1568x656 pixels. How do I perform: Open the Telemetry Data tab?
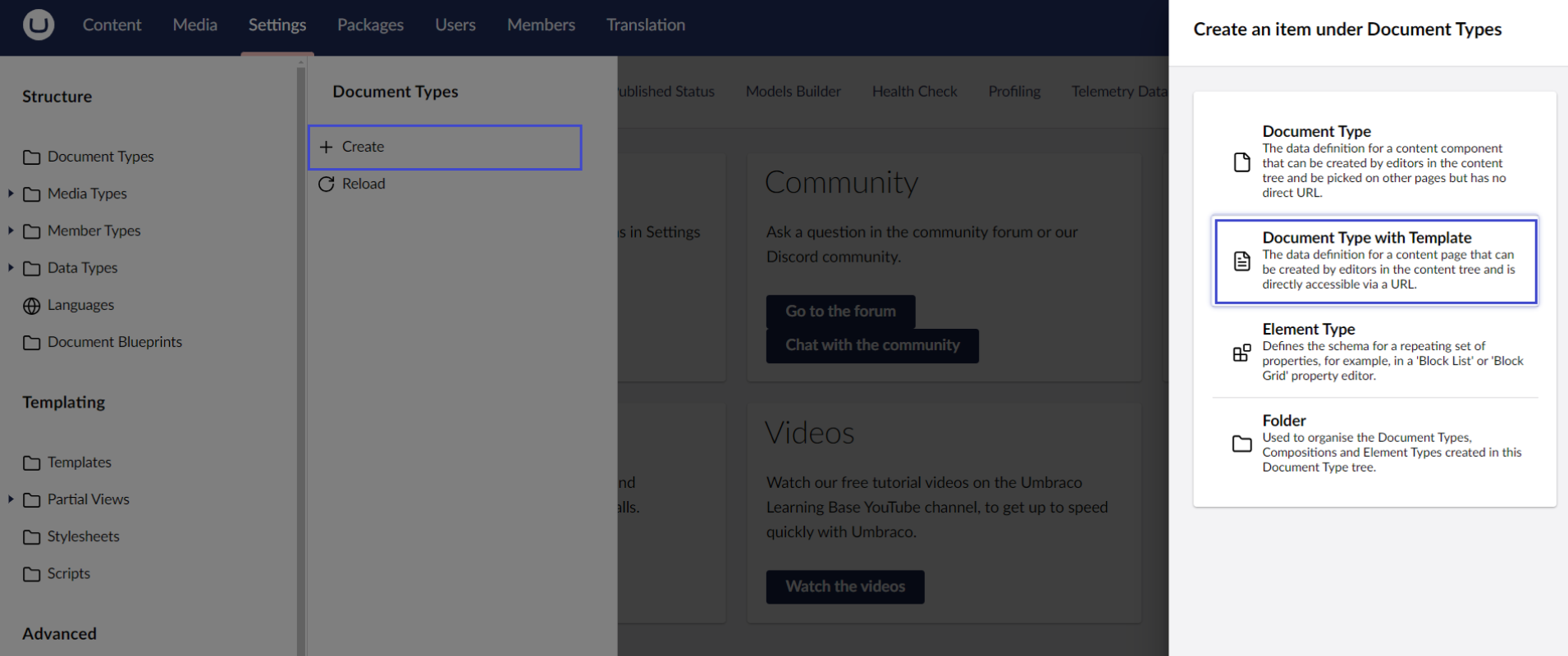[x=1119, y=91]
